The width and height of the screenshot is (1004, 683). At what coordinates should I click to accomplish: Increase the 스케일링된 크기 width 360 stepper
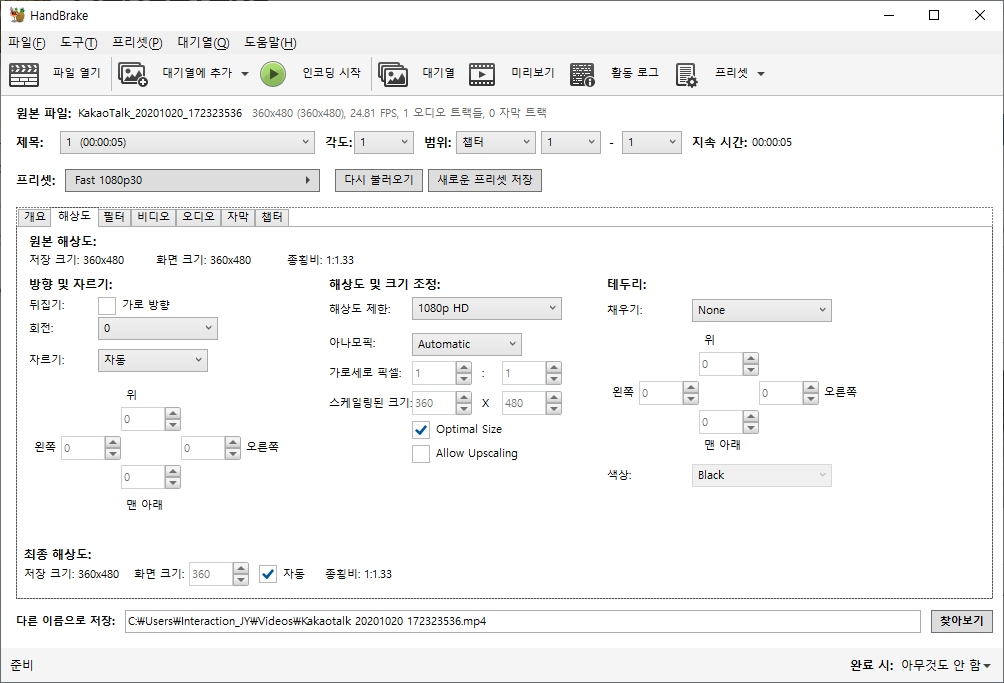464,398
